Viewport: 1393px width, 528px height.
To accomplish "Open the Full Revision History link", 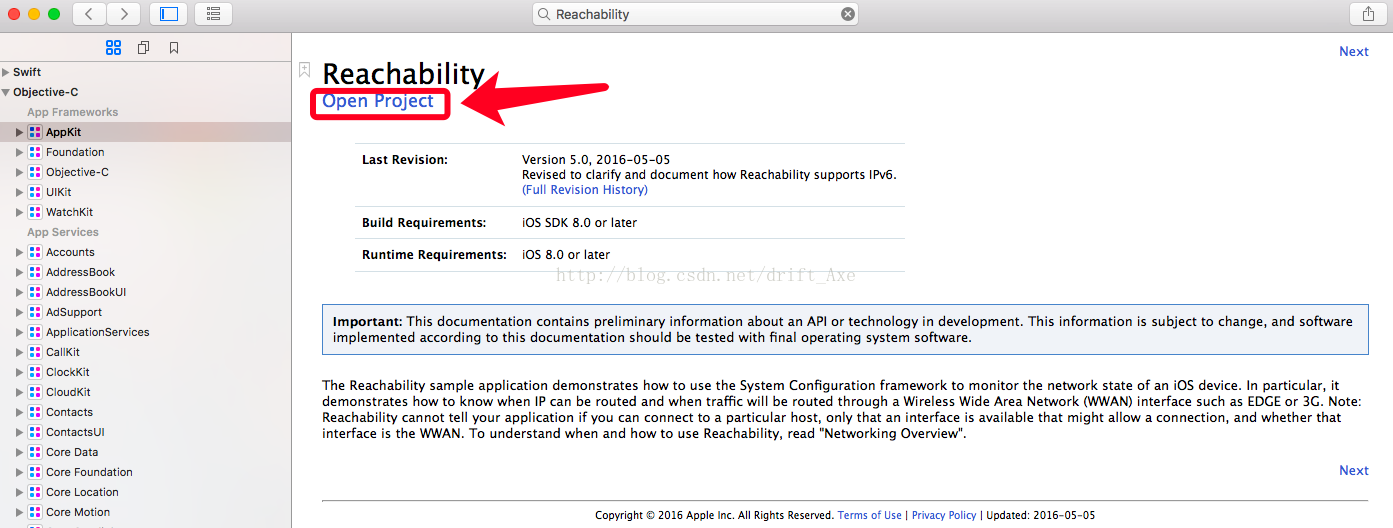I will (x=585, y=190).
